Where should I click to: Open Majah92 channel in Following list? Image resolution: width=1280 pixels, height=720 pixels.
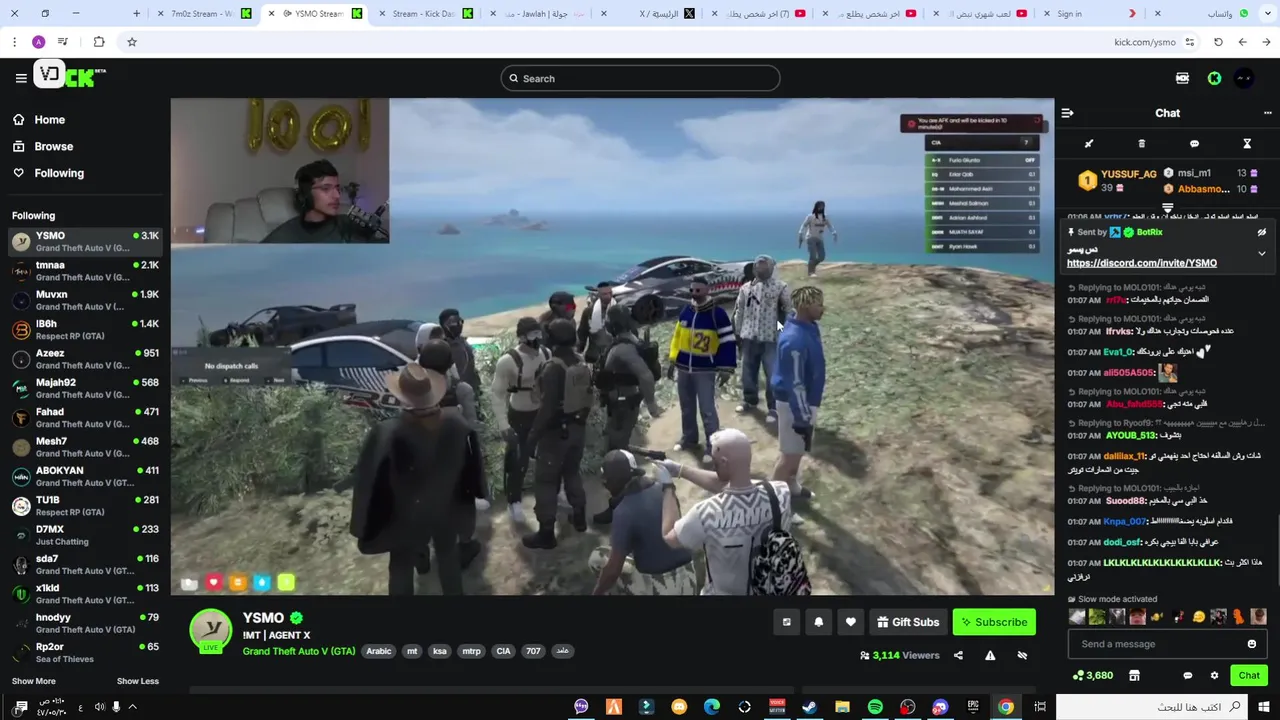tap(85, 388)
